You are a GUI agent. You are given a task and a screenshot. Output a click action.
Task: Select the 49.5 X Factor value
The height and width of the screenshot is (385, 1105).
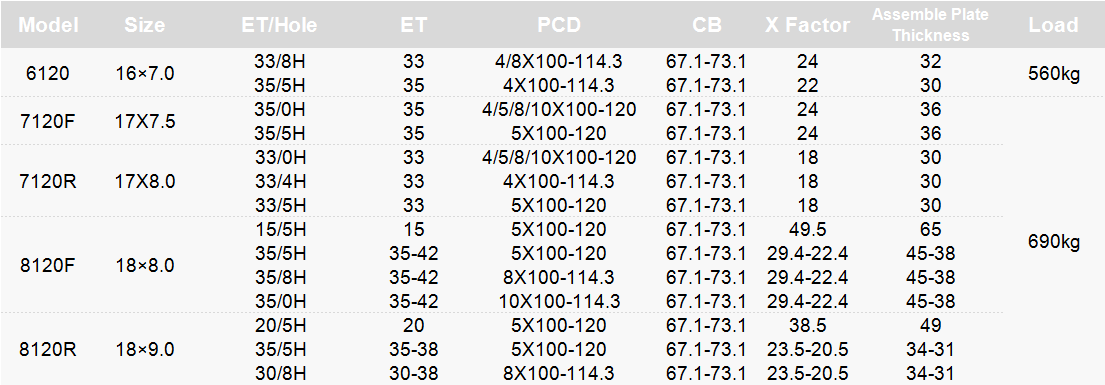pos(808,230)
